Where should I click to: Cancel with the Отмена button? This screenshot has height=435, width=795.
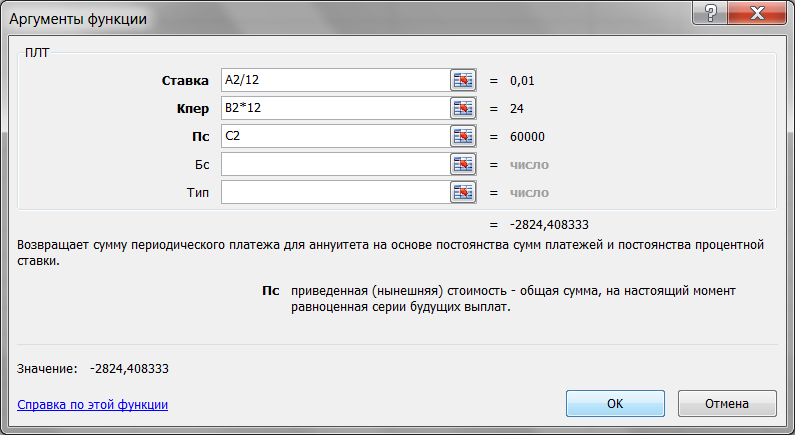point(727,404)
